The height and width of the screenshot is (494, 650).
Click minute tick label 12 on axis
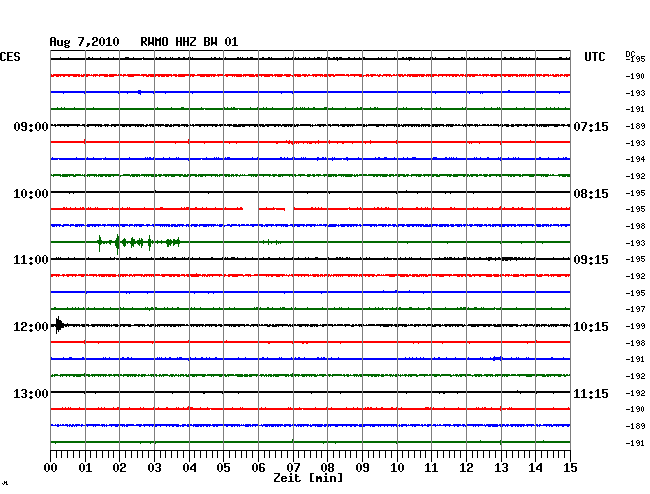[x=466, y=468]
